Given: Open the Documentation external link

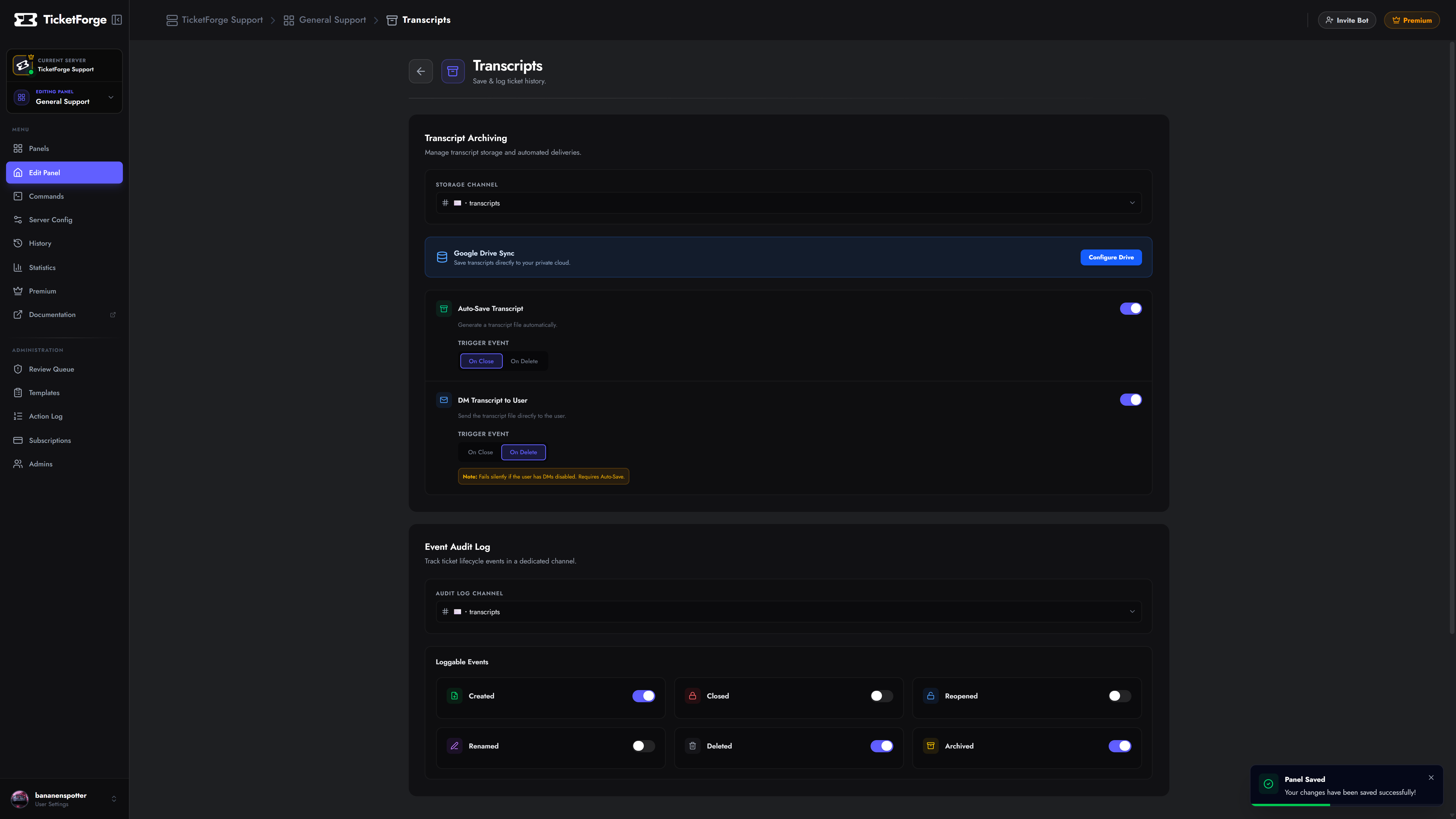Looking at the screenshot, I should 64,315.
